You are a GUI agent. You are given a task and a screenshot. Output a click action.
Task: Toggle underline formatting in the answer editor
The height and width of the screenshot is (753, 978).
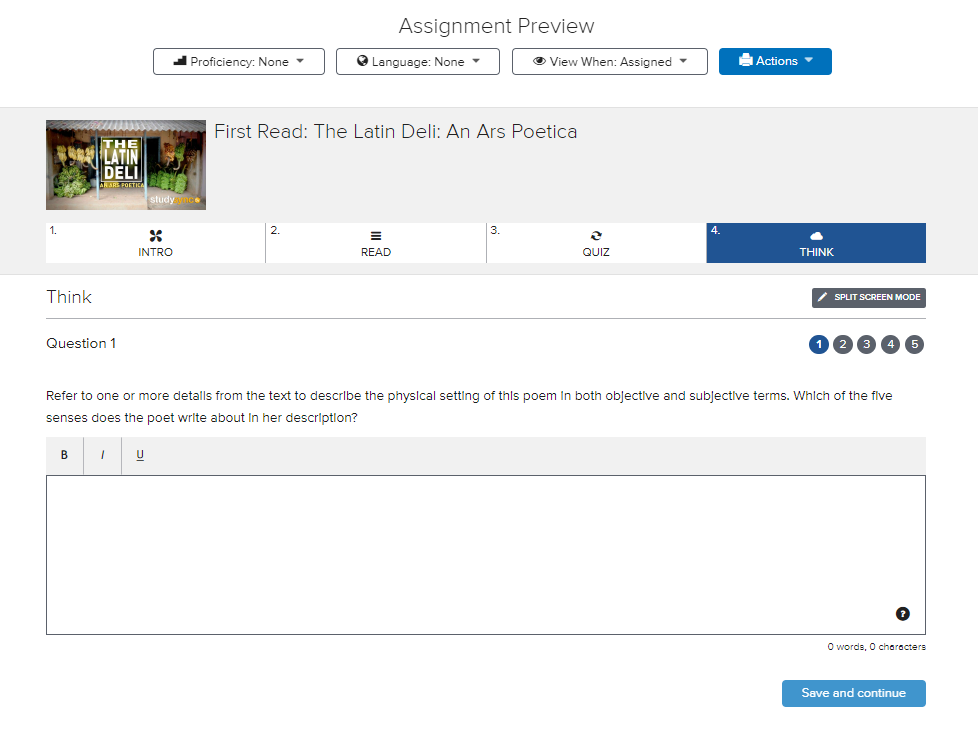(139, 455)
